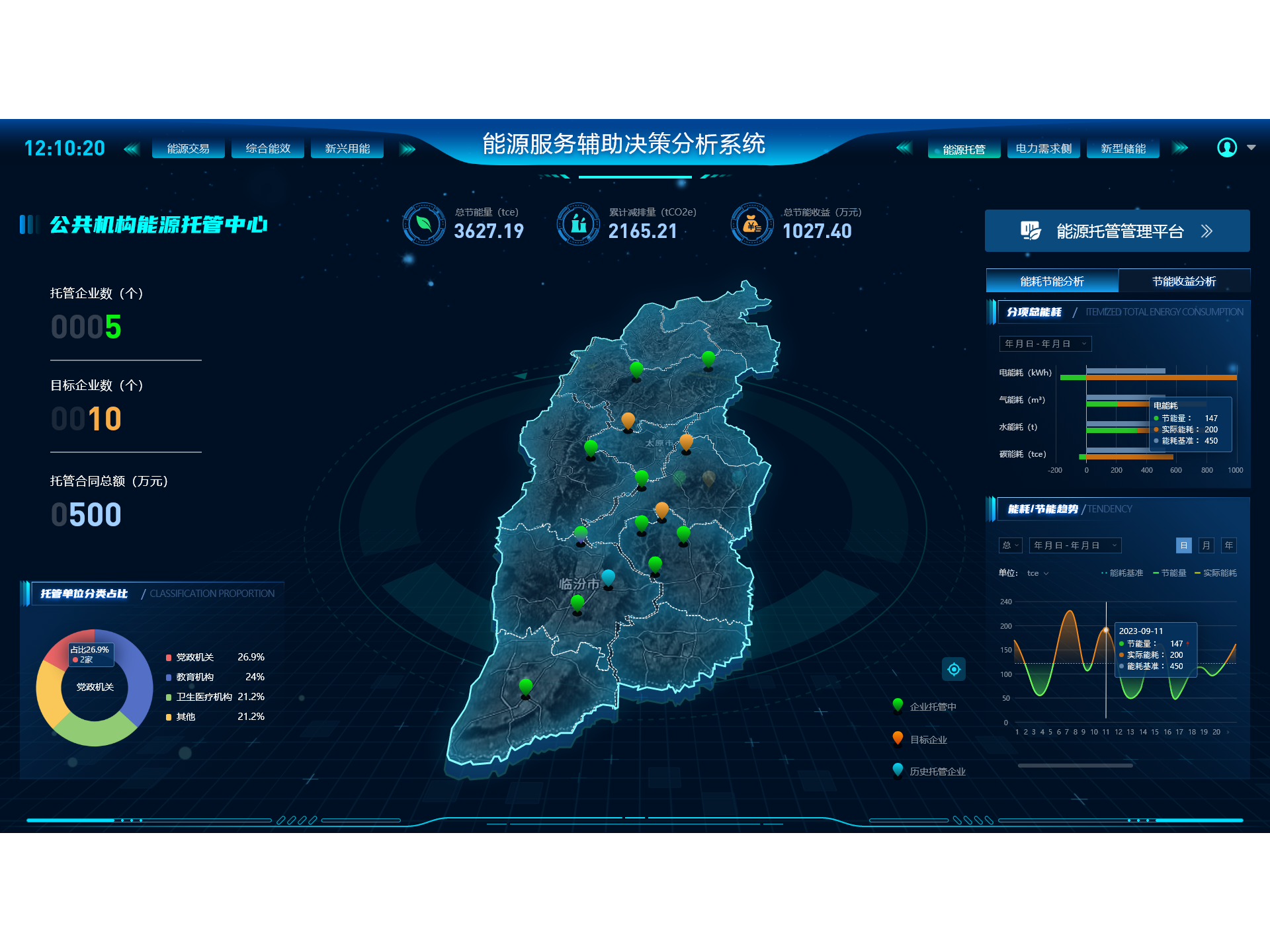Click the 累计减排量 factory icon
Screen dimensions: 1270x952
(x=578, y=224)
